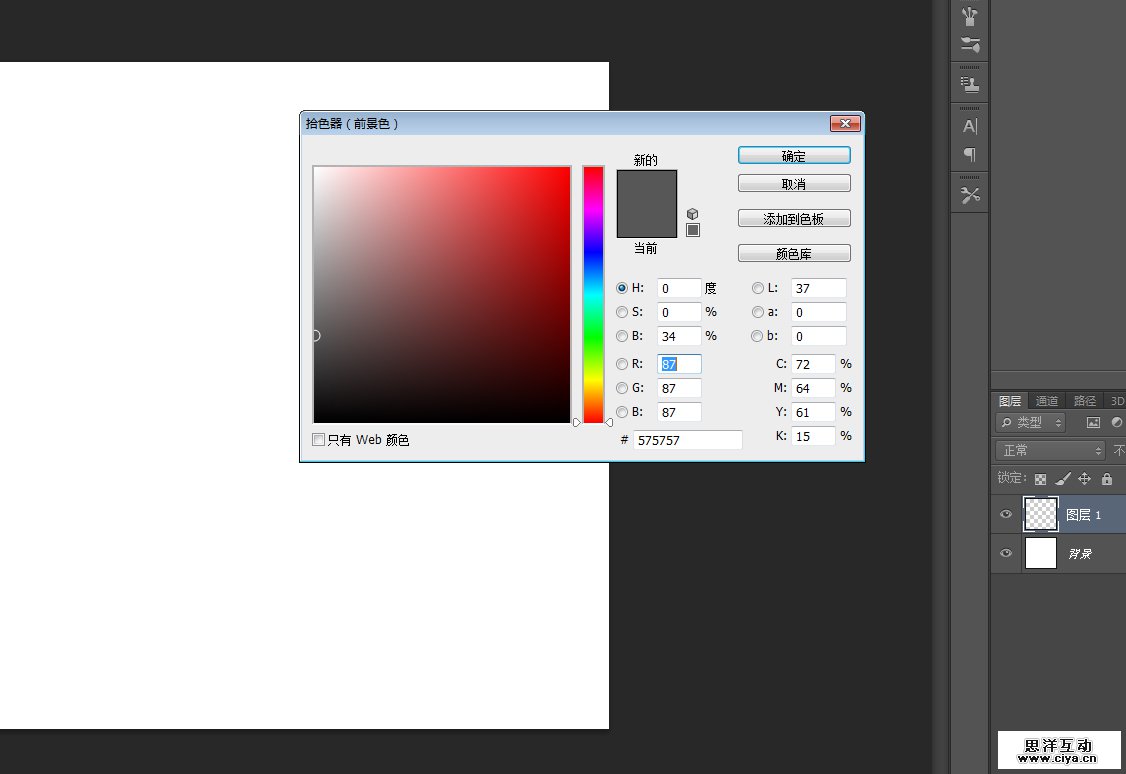
Task: Select the HSB brightness B radio button
Action: coord(622,336)
